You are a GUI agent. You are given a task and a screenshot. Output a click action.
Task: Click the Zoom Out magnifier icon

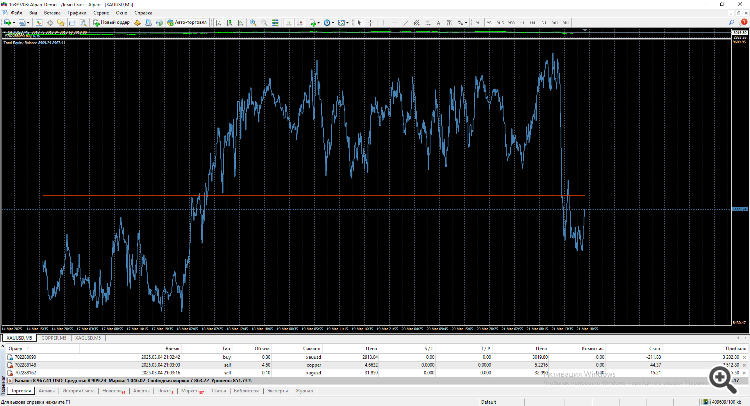click(x=264, y=22)
